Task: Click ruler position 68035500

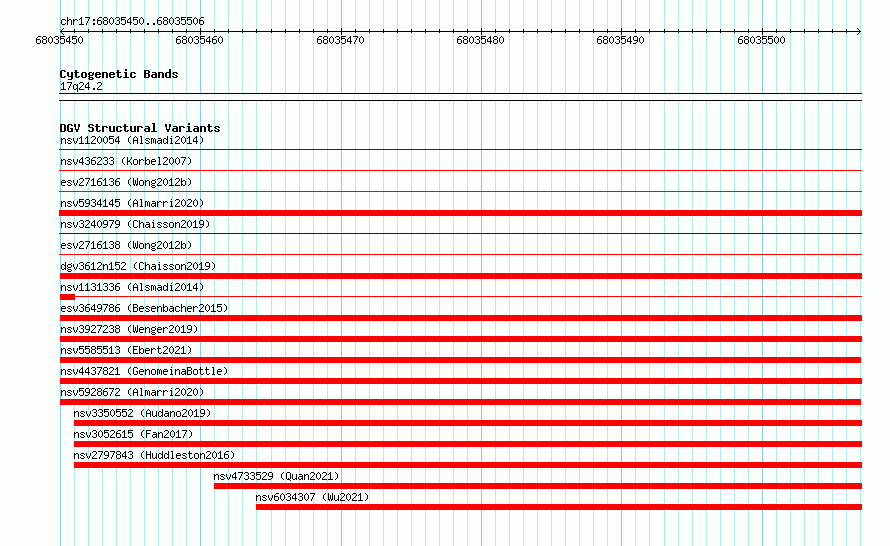Action: coord(761,40)
